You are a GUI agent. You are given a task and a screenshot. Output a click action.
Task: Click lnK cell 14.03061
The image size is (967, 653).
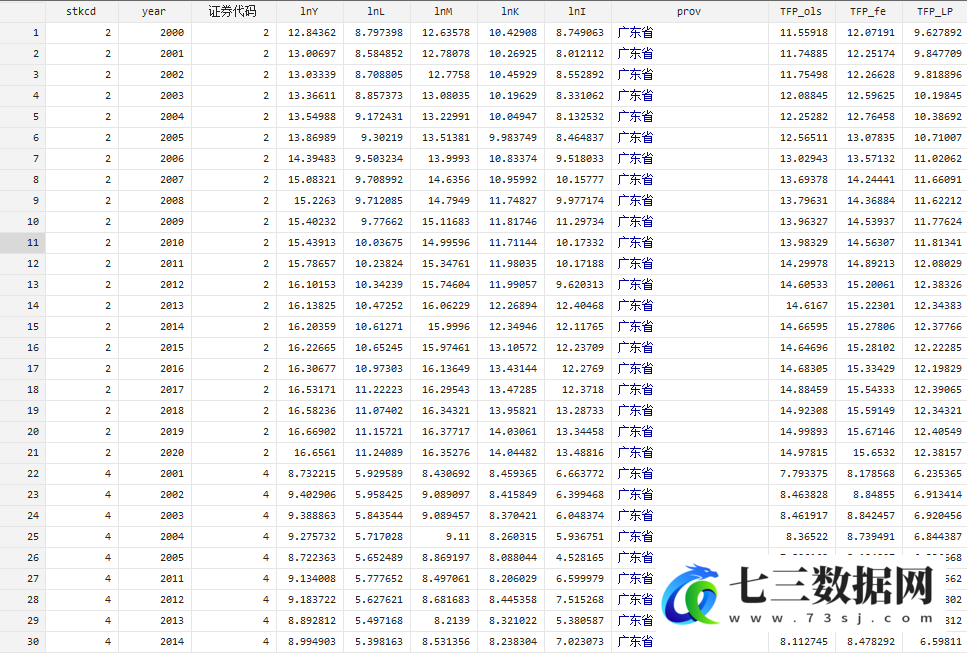[512, 431]
